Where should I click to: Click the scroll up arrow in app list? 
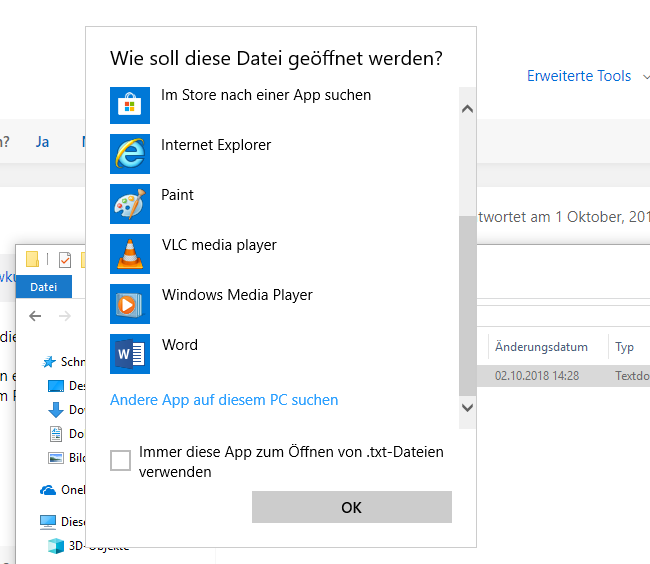tap(467, 109)
